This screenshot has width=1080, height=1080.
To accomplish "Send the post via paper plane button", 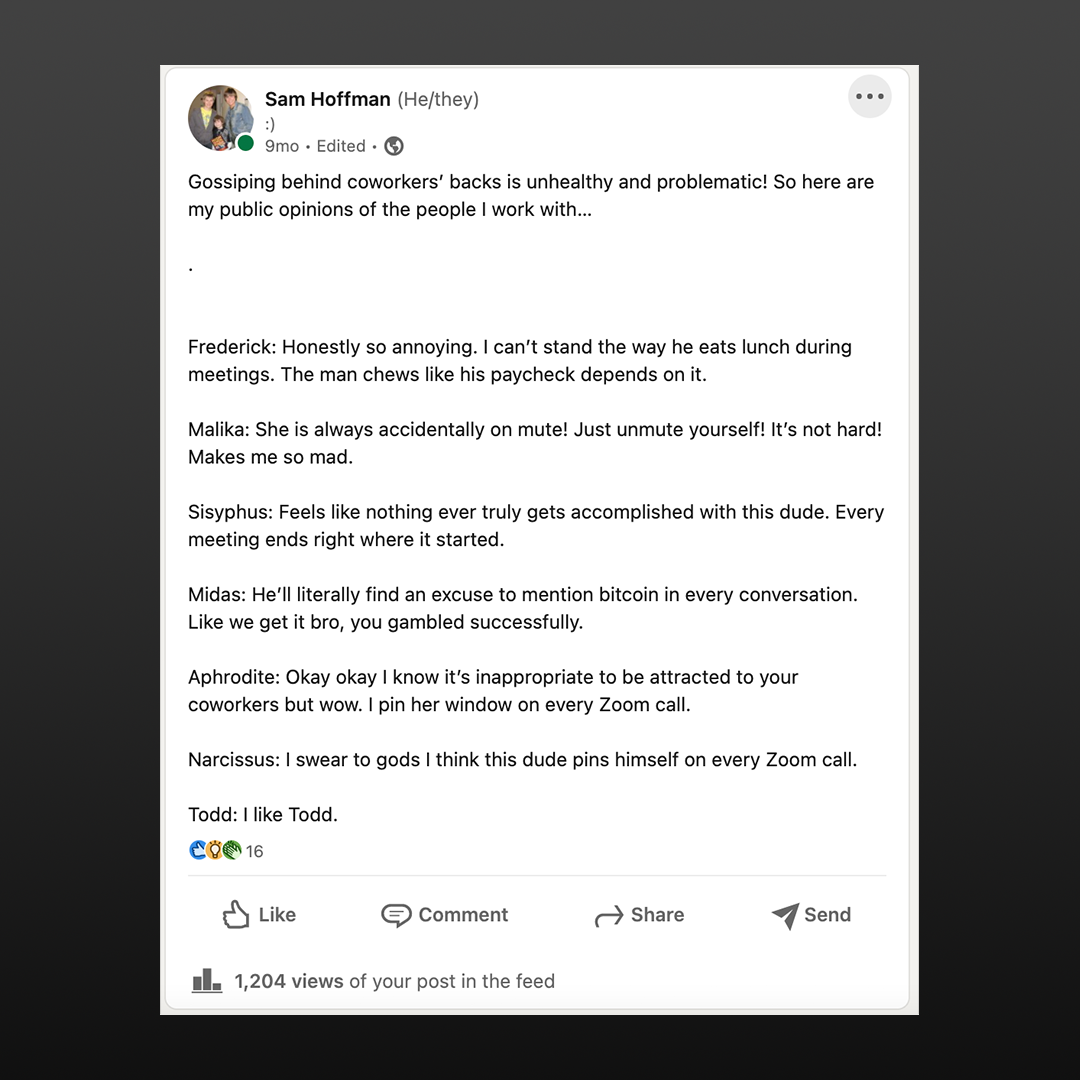I will [x=811, y=915].
